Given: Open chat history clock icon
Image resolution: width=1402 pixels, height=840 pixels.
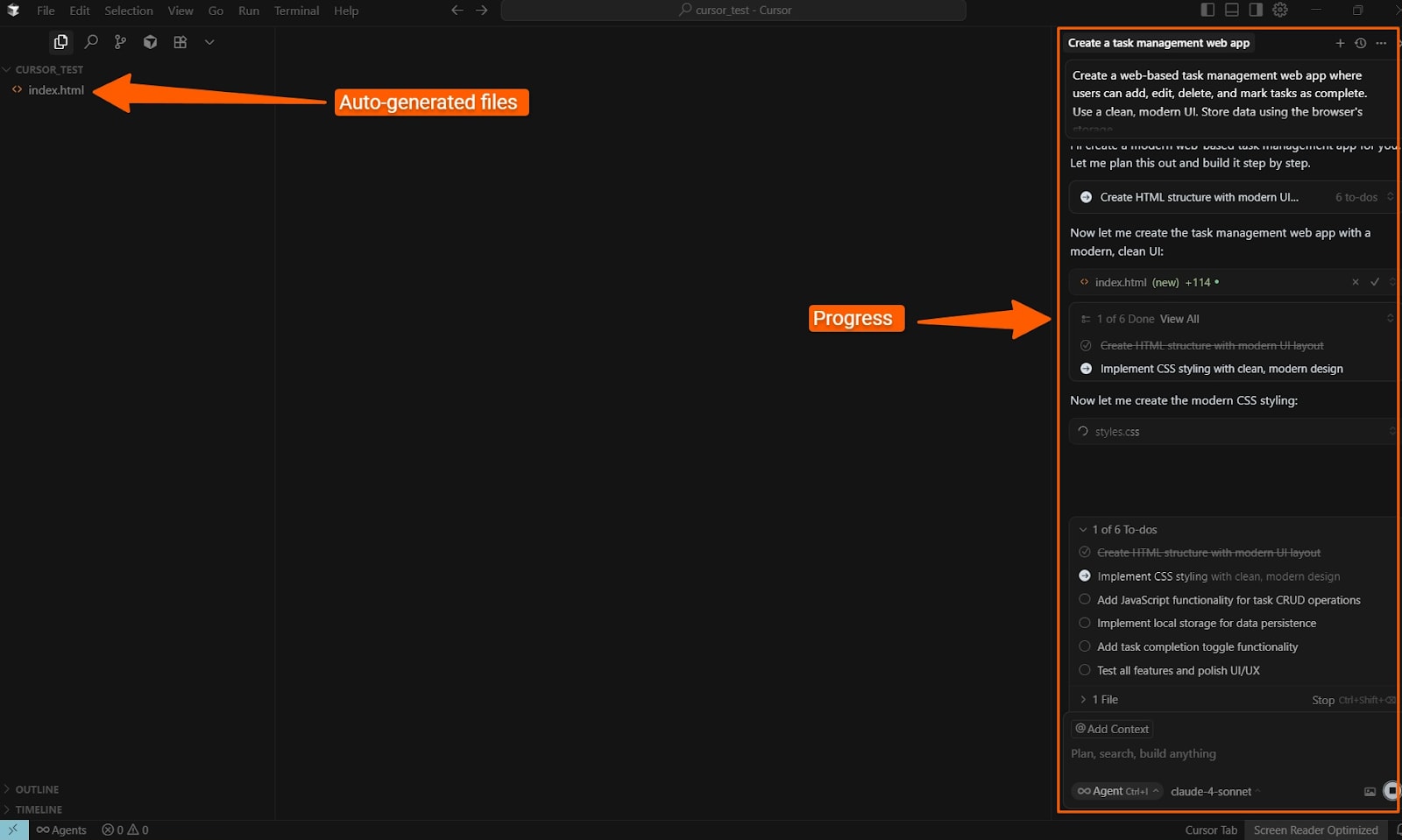Looking at the screenshot, I should pyautogui.click(x=1361, y=43).
